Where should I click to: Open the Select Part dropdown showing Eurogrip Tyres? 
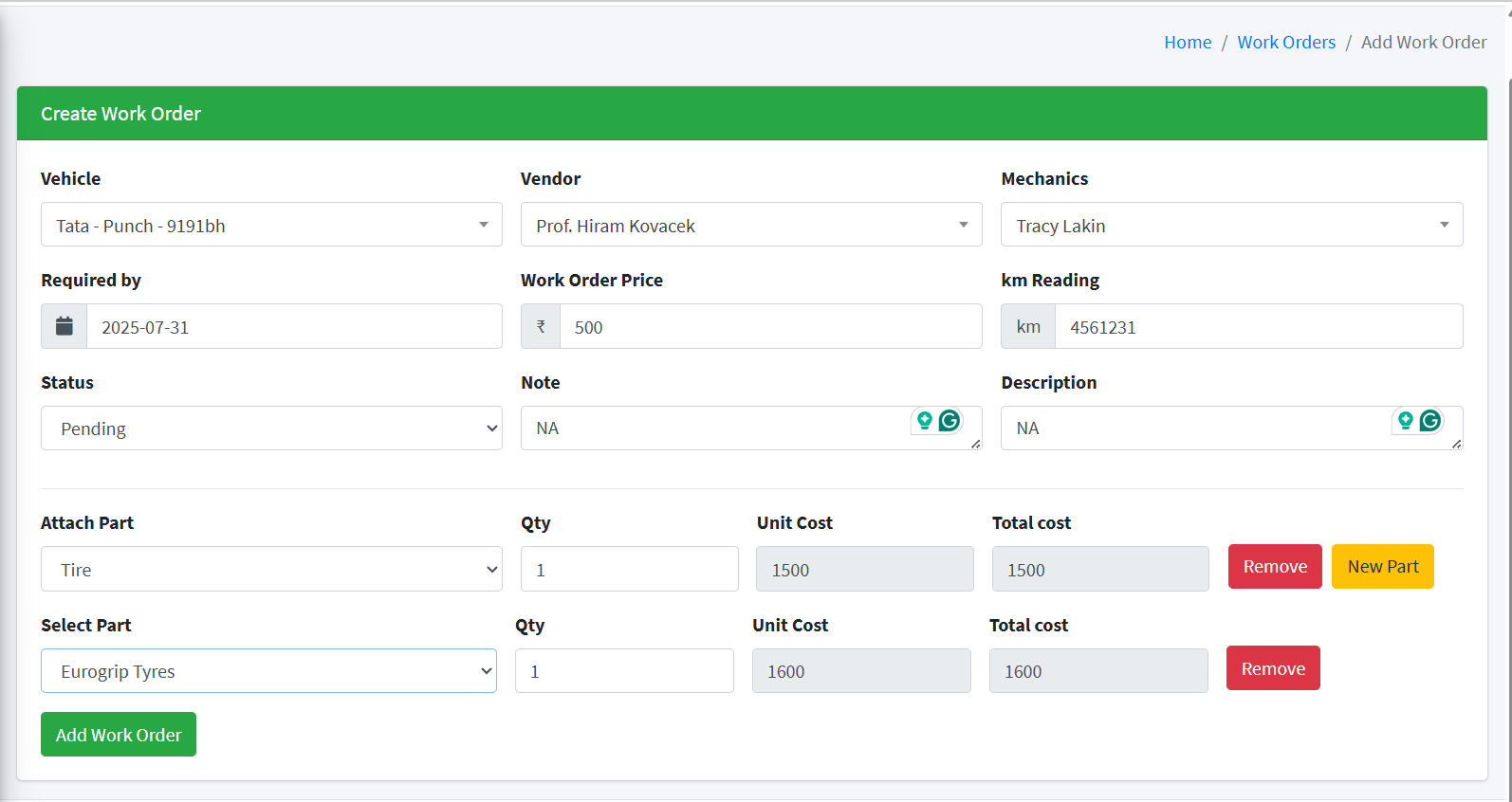pos(268,671)
